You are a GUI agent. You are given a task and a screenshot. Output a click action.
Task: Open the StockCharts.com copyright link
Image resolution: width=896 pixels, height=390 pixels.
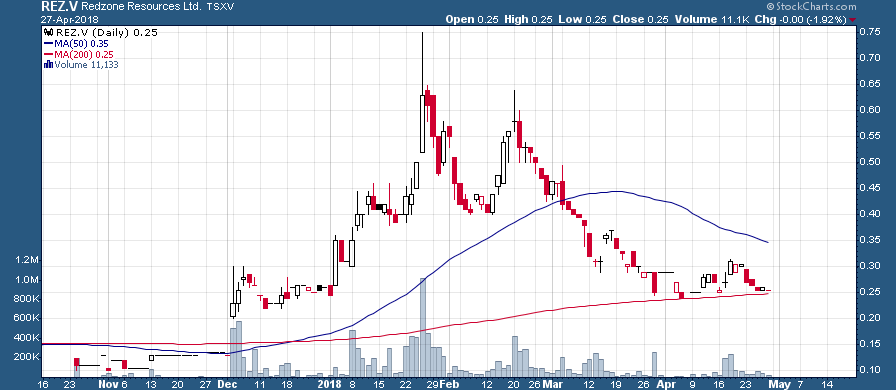[x=811, y=7]
